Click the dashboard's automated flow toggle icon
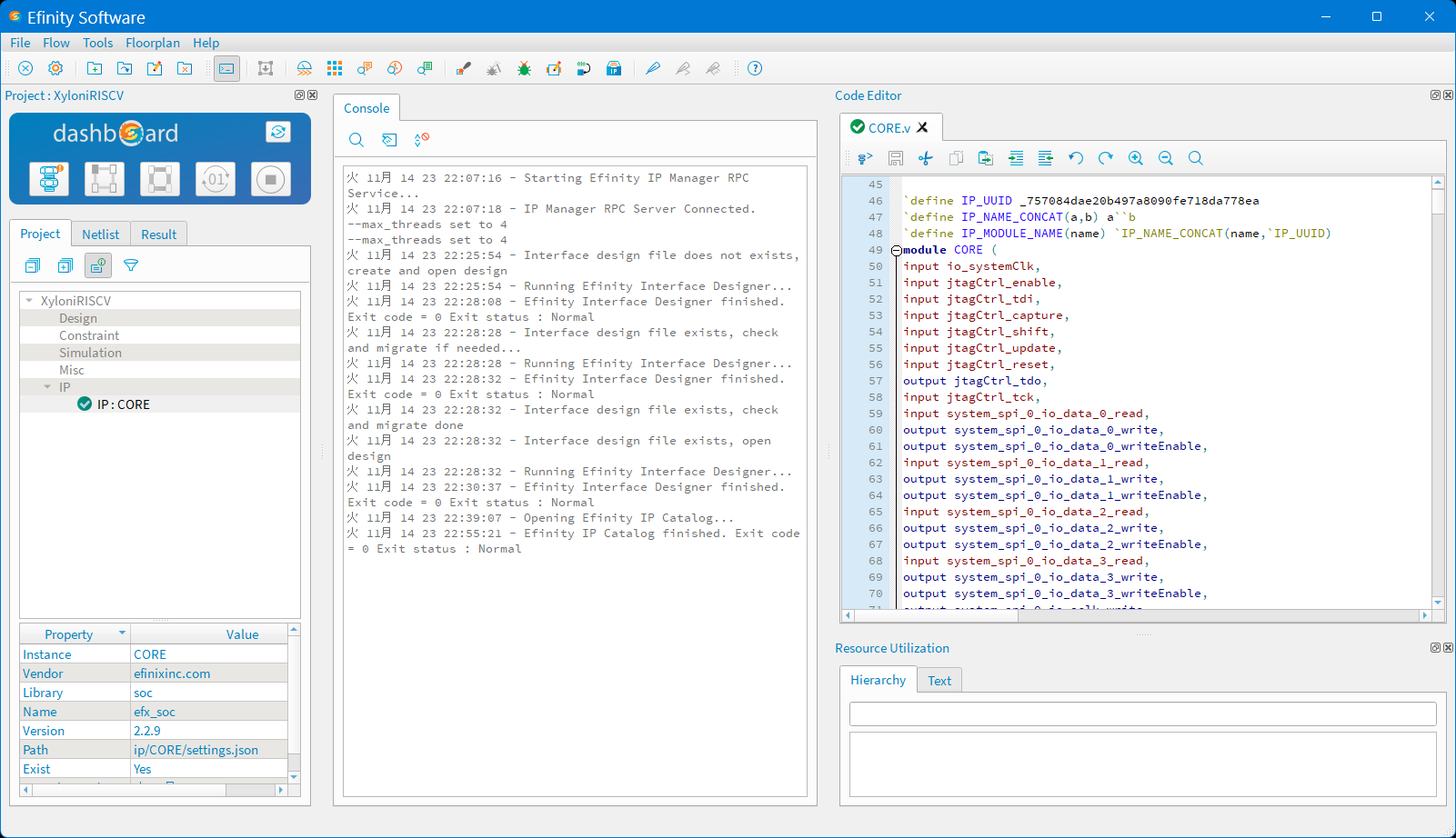Image resolution: width=1456 pixels, height=838 pixels. click(x=277, y=132)
